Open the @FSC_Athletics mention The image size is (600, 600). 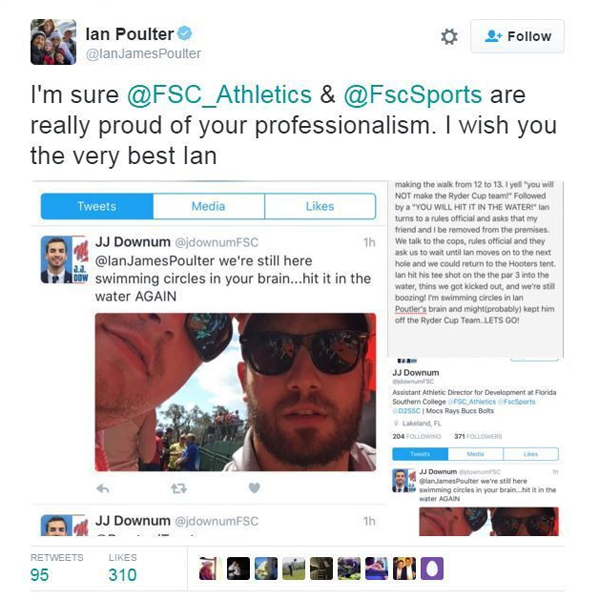(219, 95)
